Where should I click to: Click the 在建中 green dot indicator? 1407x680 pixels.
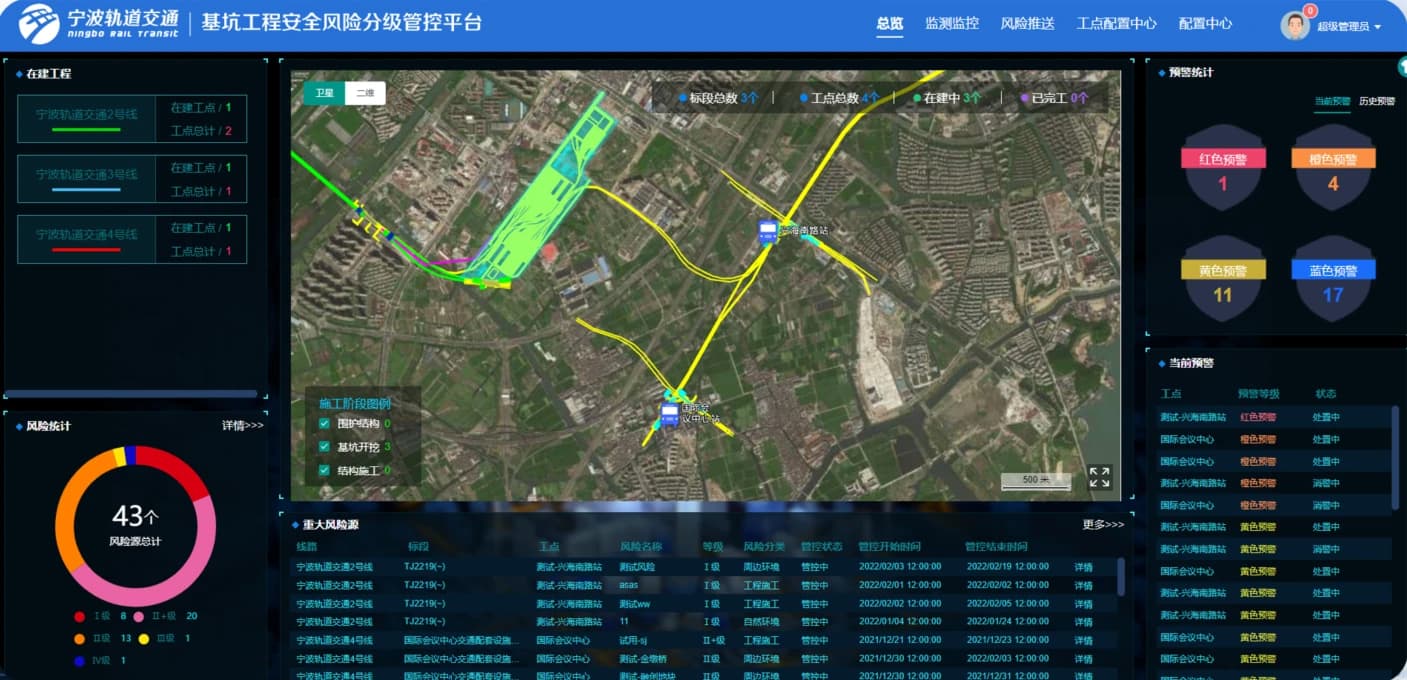[x=917, y=98]
